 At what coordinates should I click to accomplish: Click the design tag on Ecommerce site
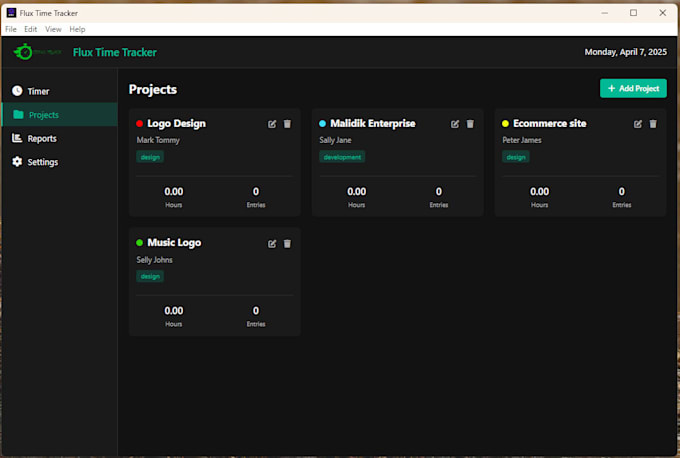[516, 157]
